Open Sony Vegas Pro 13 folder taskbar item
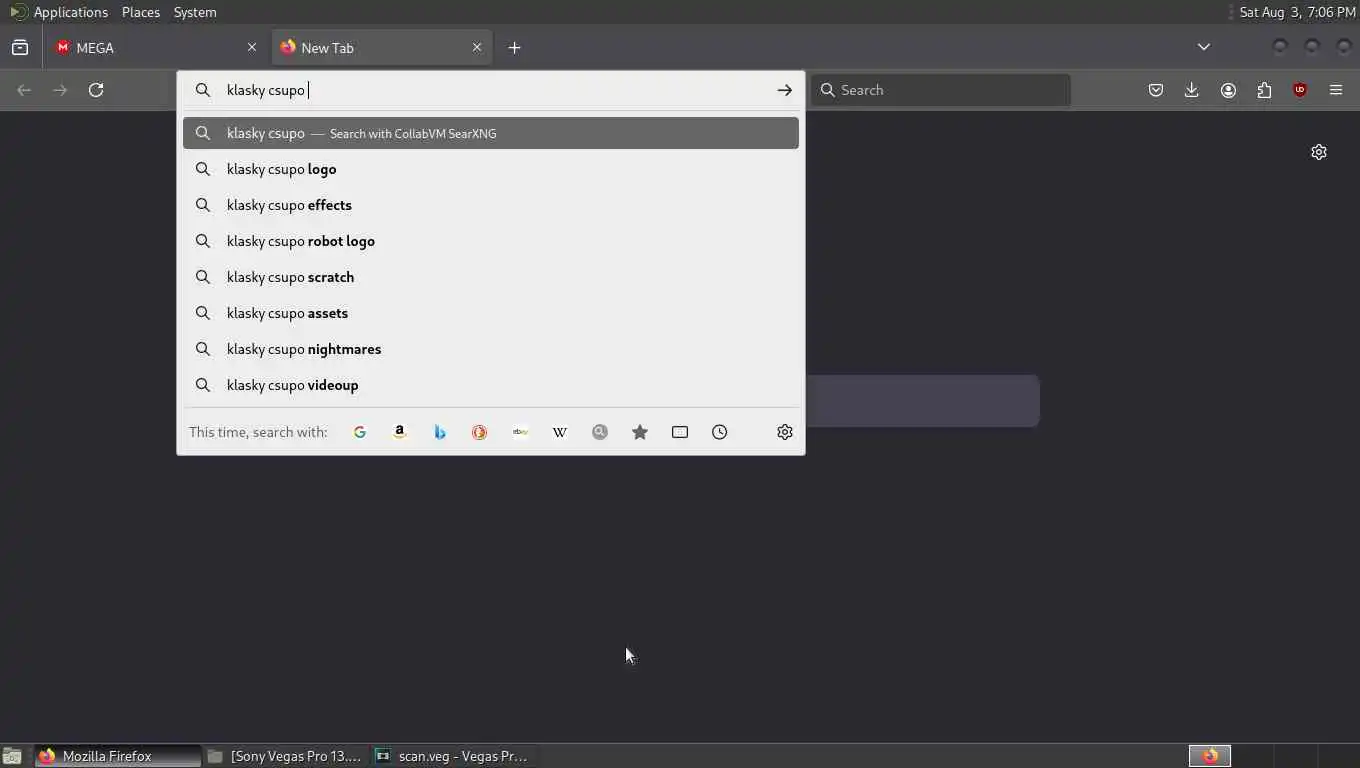1360x768 pixels. (x=286, y=756)
